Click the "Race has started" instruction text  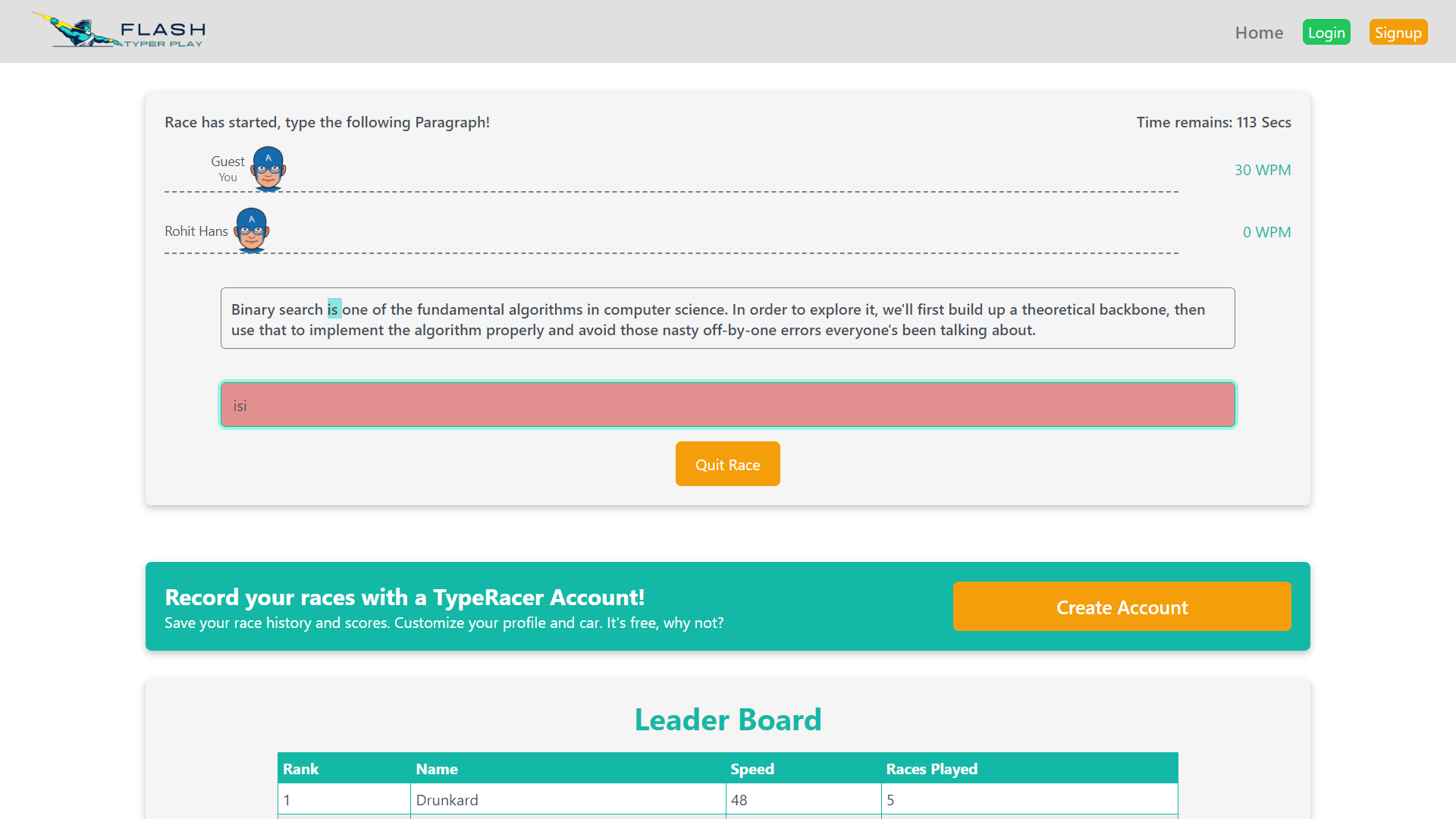coord(327,122)
